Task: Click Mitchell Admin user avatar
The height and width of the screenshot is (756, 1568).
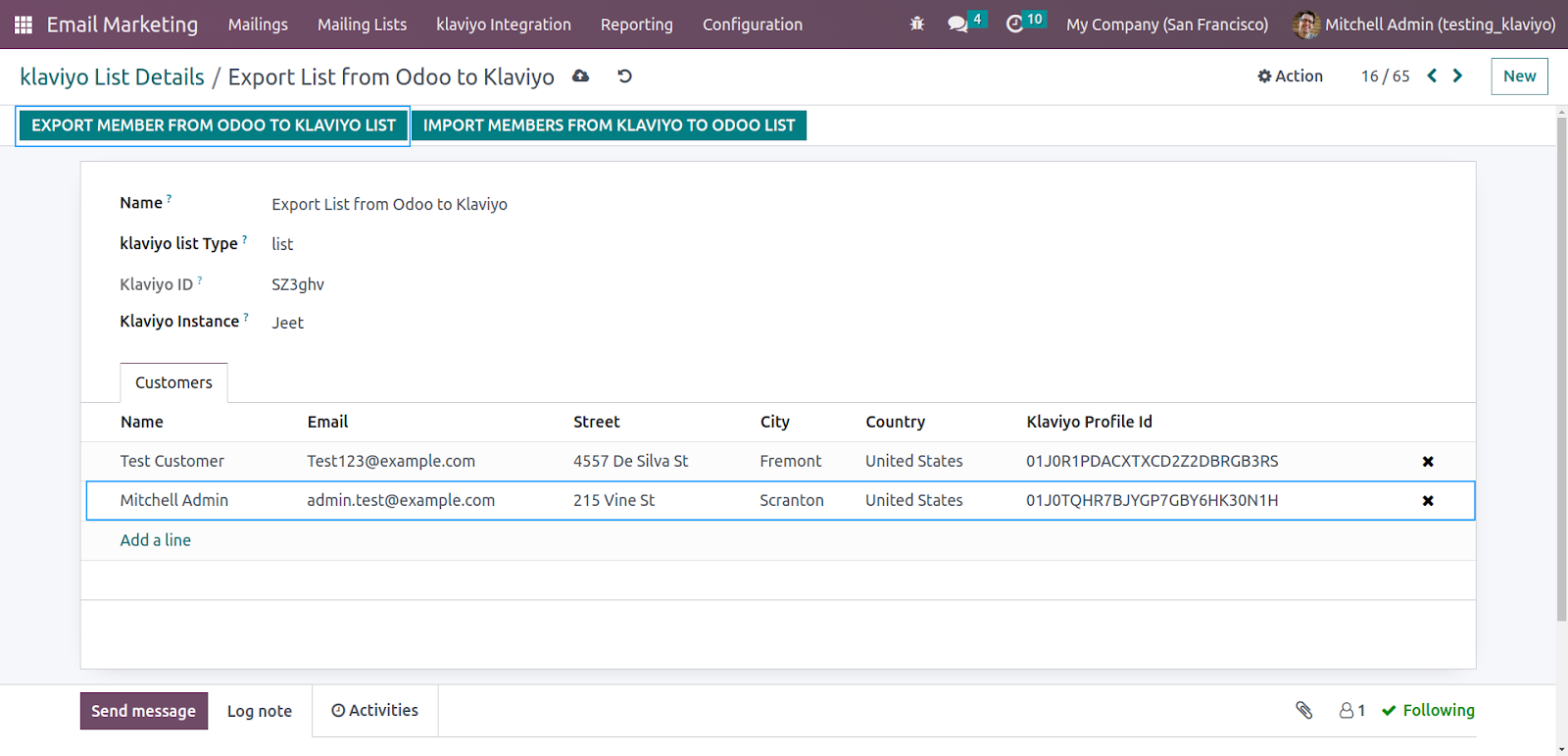Action: [1306, 25]
